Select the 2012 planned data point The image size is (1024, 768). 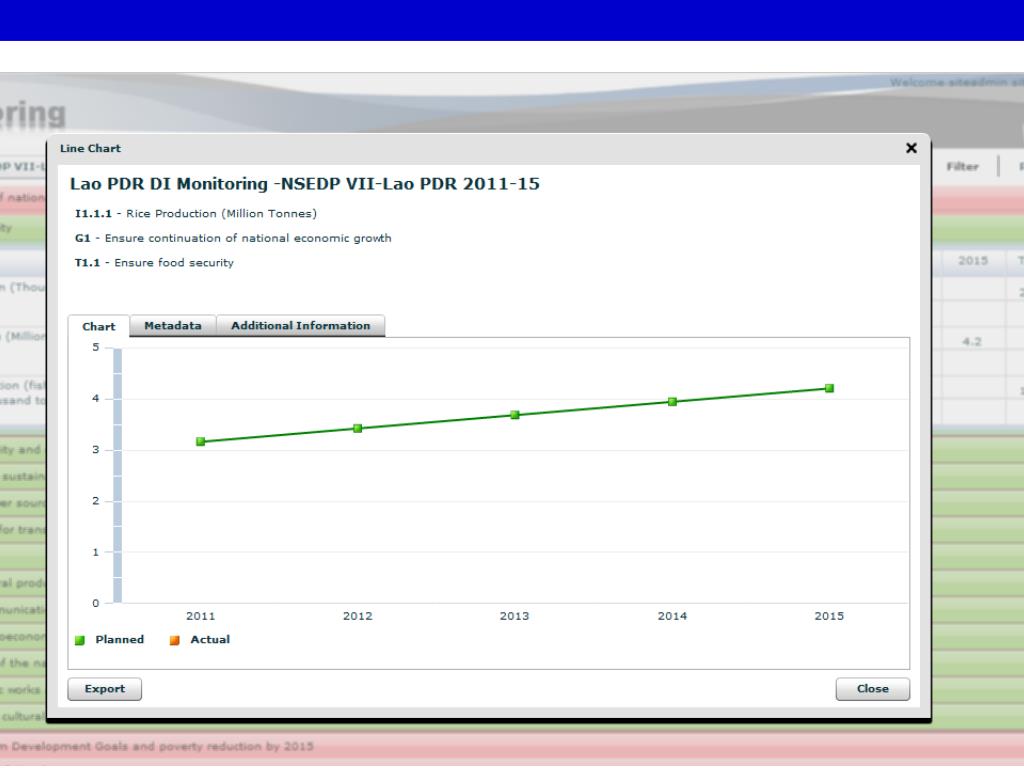point(358,428)
